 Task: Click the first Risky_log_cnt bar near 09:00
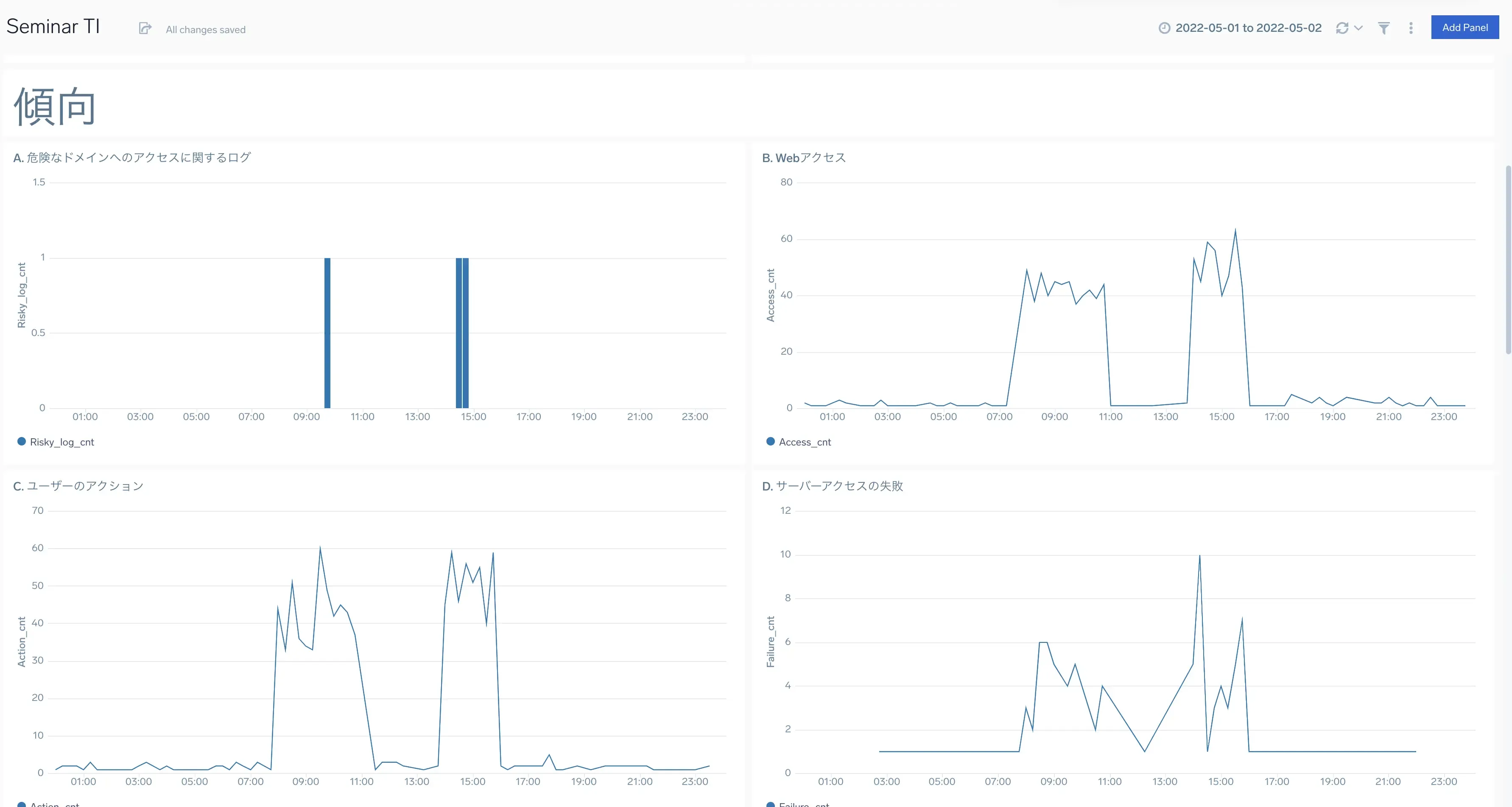pos(327,333)
